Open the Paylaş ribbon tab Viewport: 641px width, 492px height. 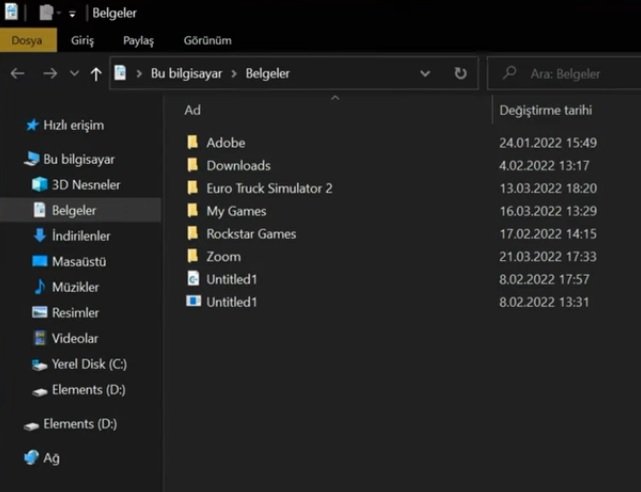pos(139,40)
